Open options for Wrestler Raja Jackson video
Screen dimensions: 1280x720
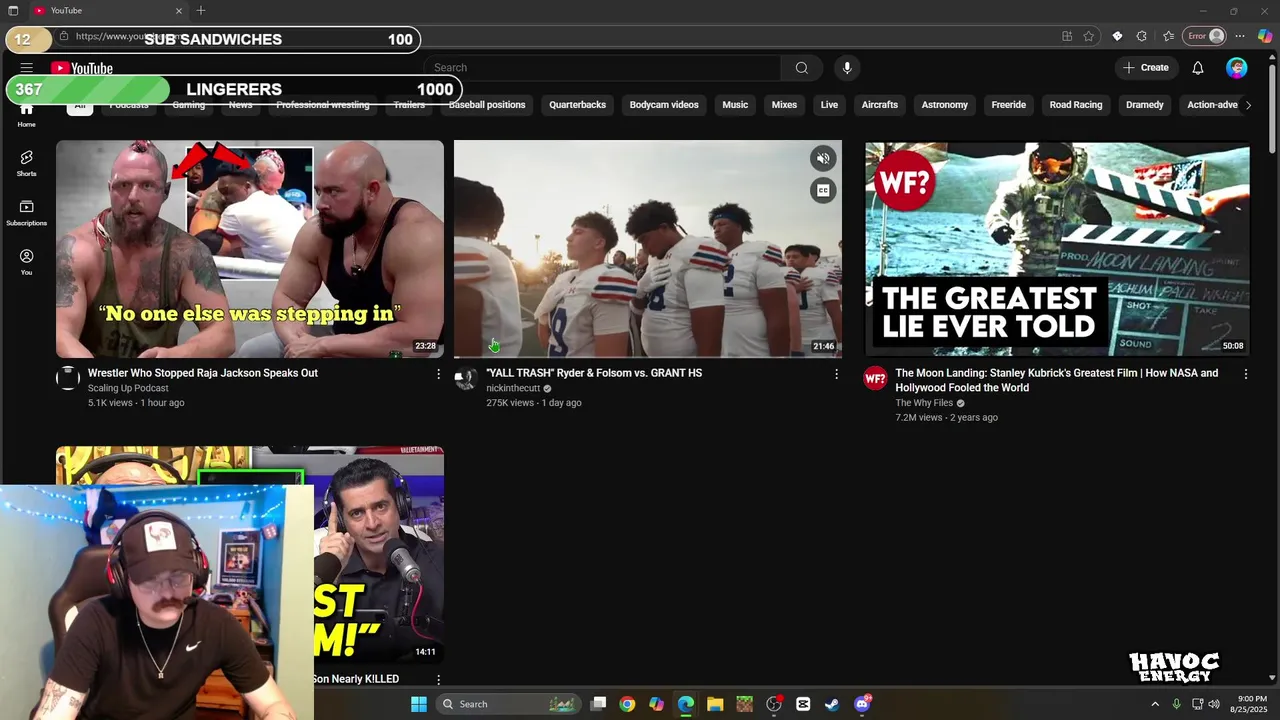point(438,373)
